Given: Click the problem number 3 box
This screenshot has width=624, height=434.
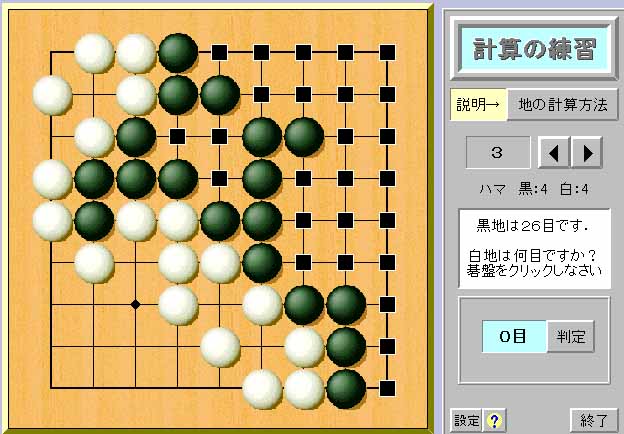Looking at the screenshot, I should [x=498, y=153].
